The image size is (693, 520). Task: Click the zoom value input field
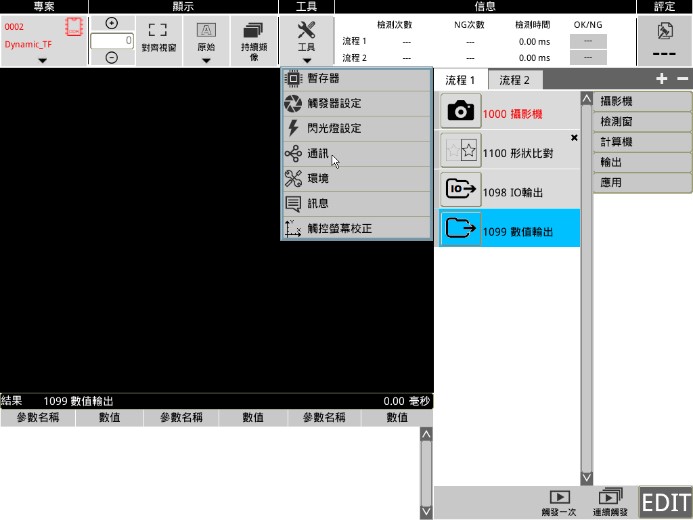pyautogui.click(x=112, y=41)
